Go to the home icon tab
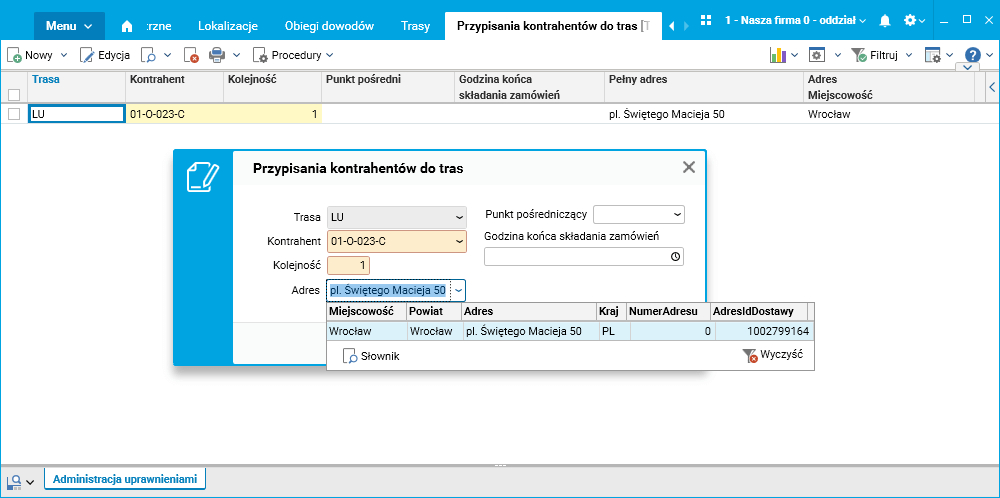 pyautogui.click(x=127, y=26)
